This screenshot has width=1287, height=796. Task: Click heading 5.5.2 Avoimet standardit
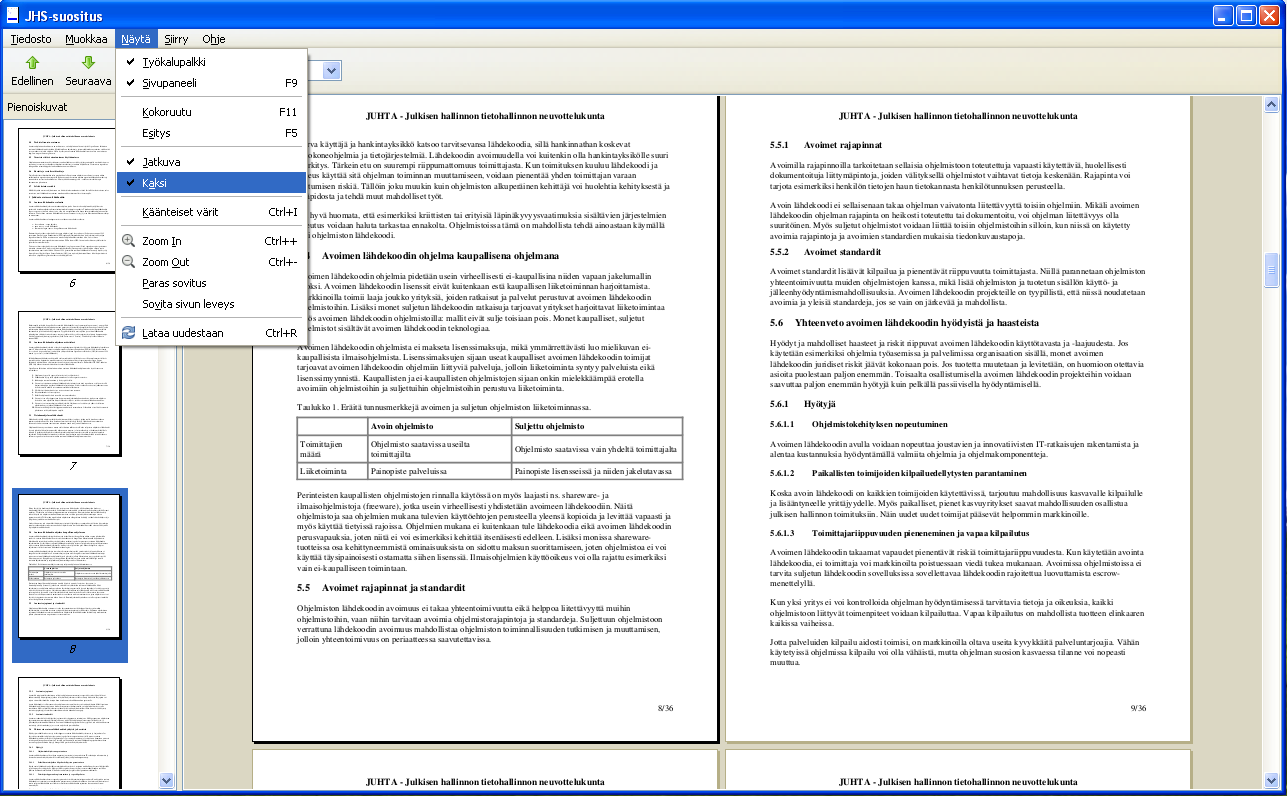(827, 252)
